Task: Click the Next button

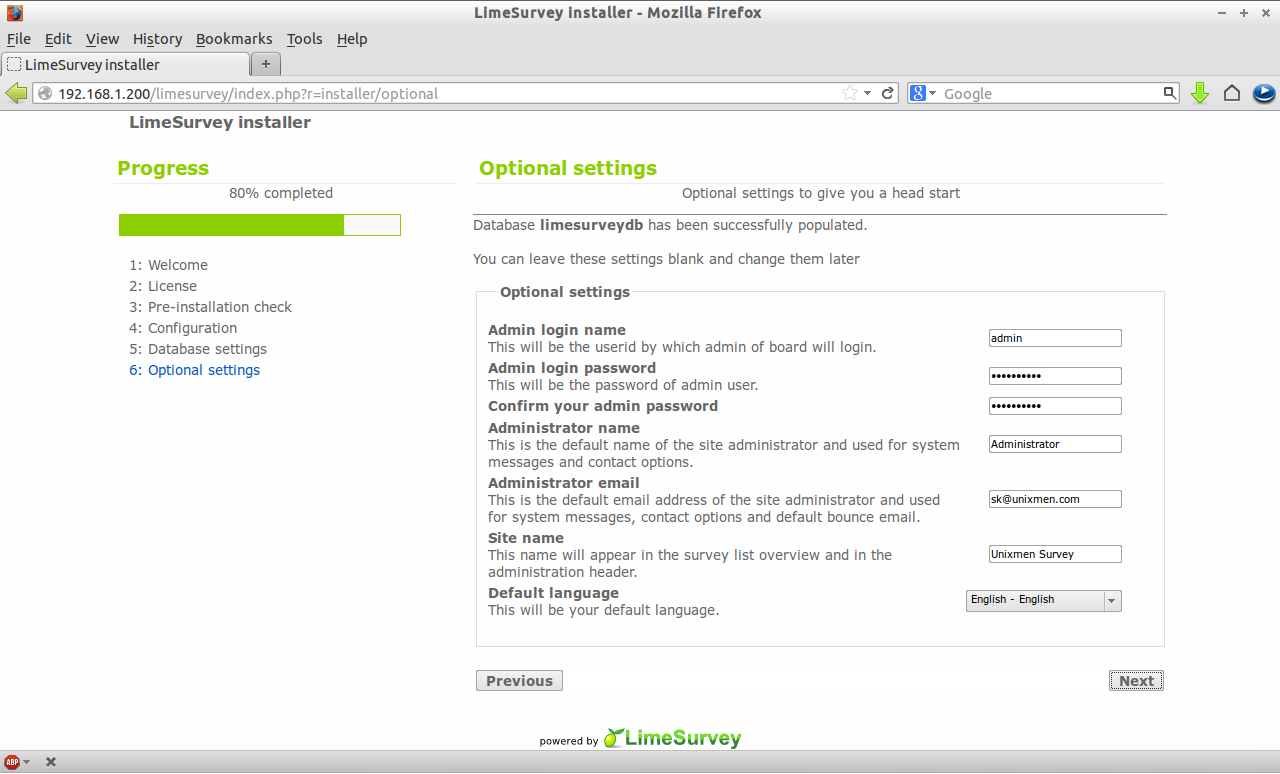Action: tap(1136, 681)
